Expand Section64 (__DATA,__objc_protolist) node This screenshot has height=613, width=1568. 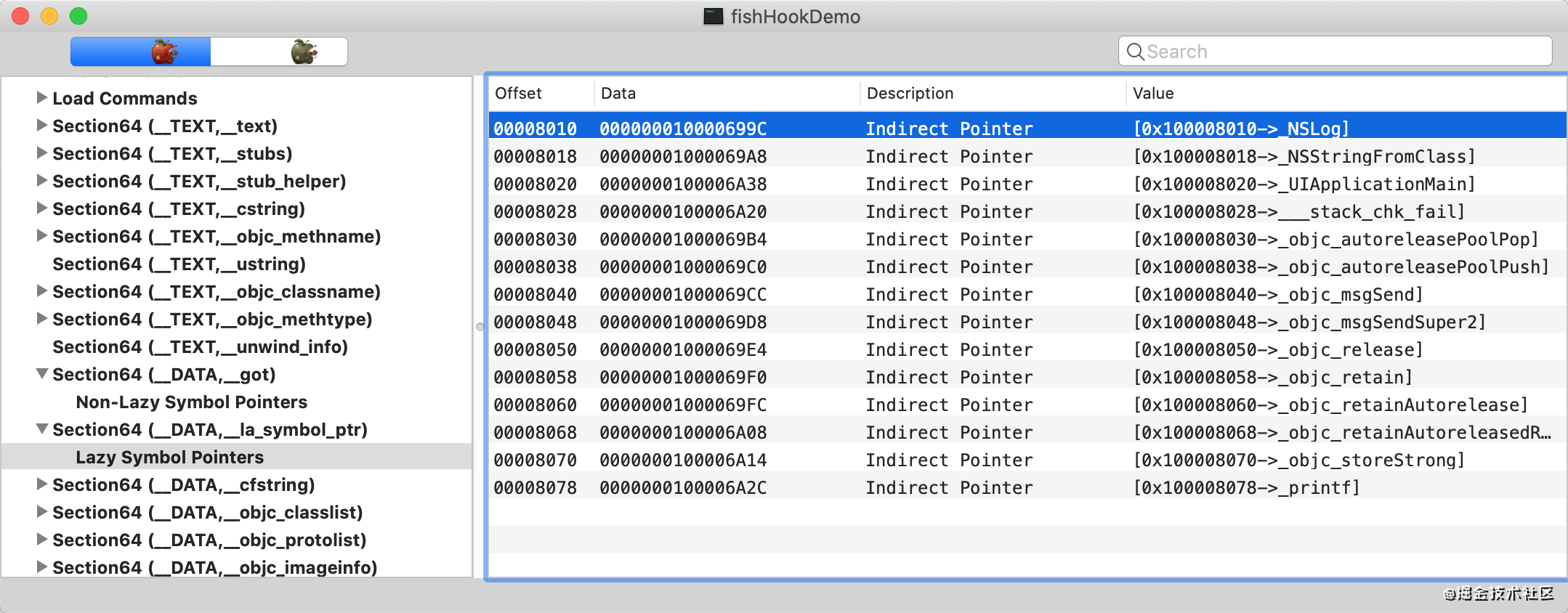[x=42, y=539]
